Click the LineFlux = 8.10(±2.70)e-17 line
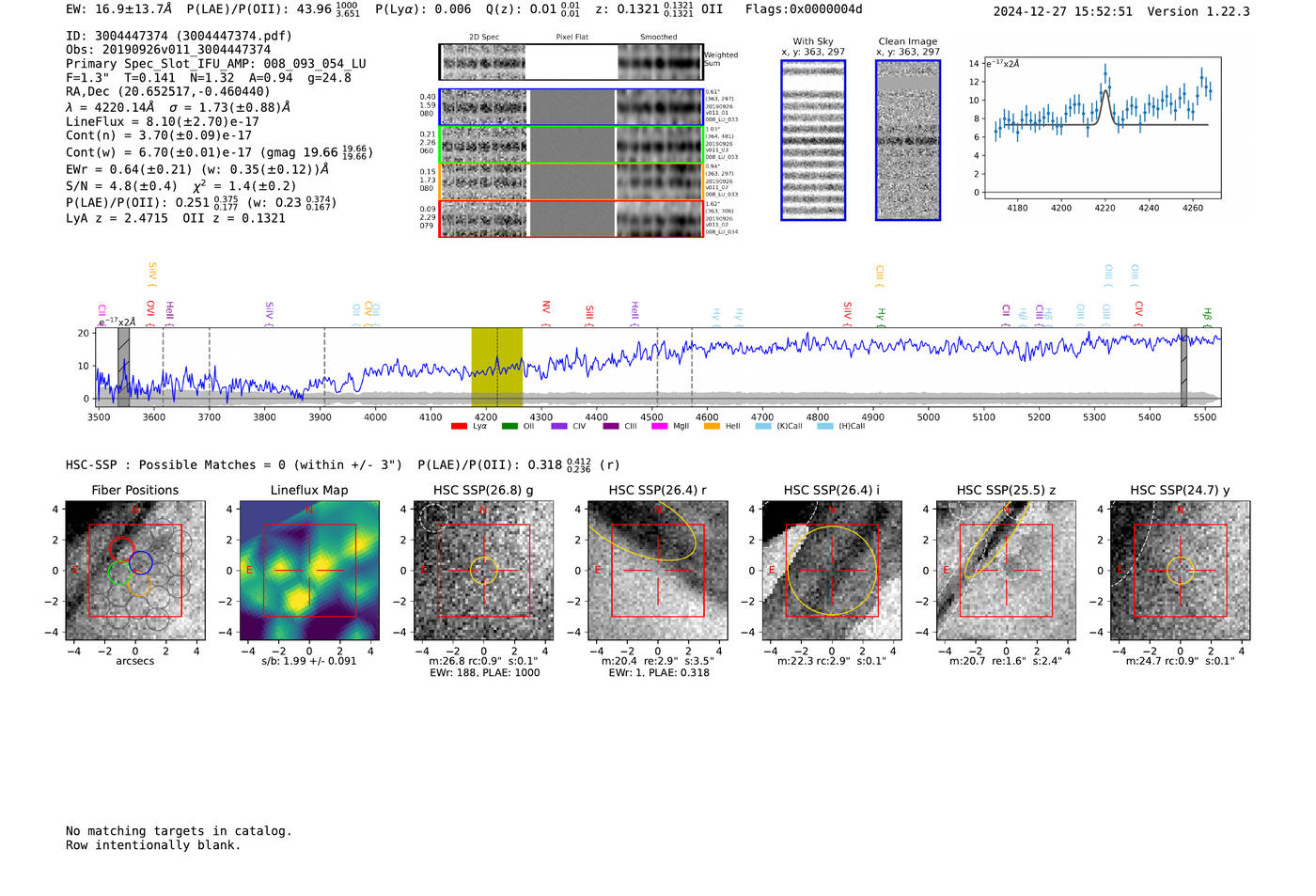 coord(163,121)
